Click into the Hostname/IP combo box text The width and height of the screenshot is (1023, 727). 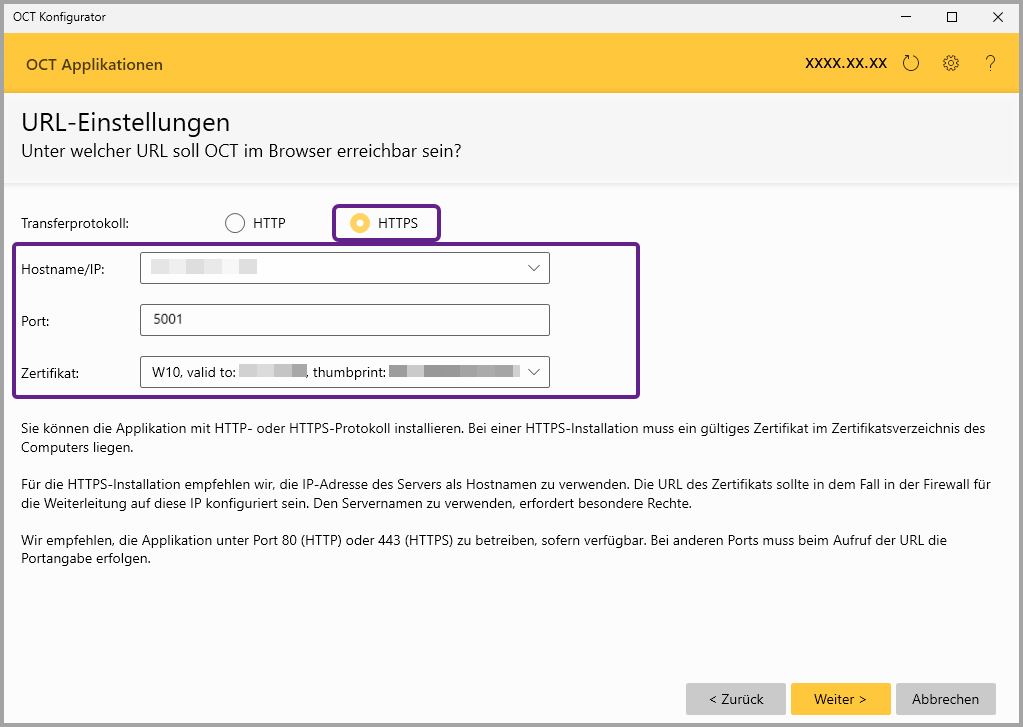pos(330,268)
